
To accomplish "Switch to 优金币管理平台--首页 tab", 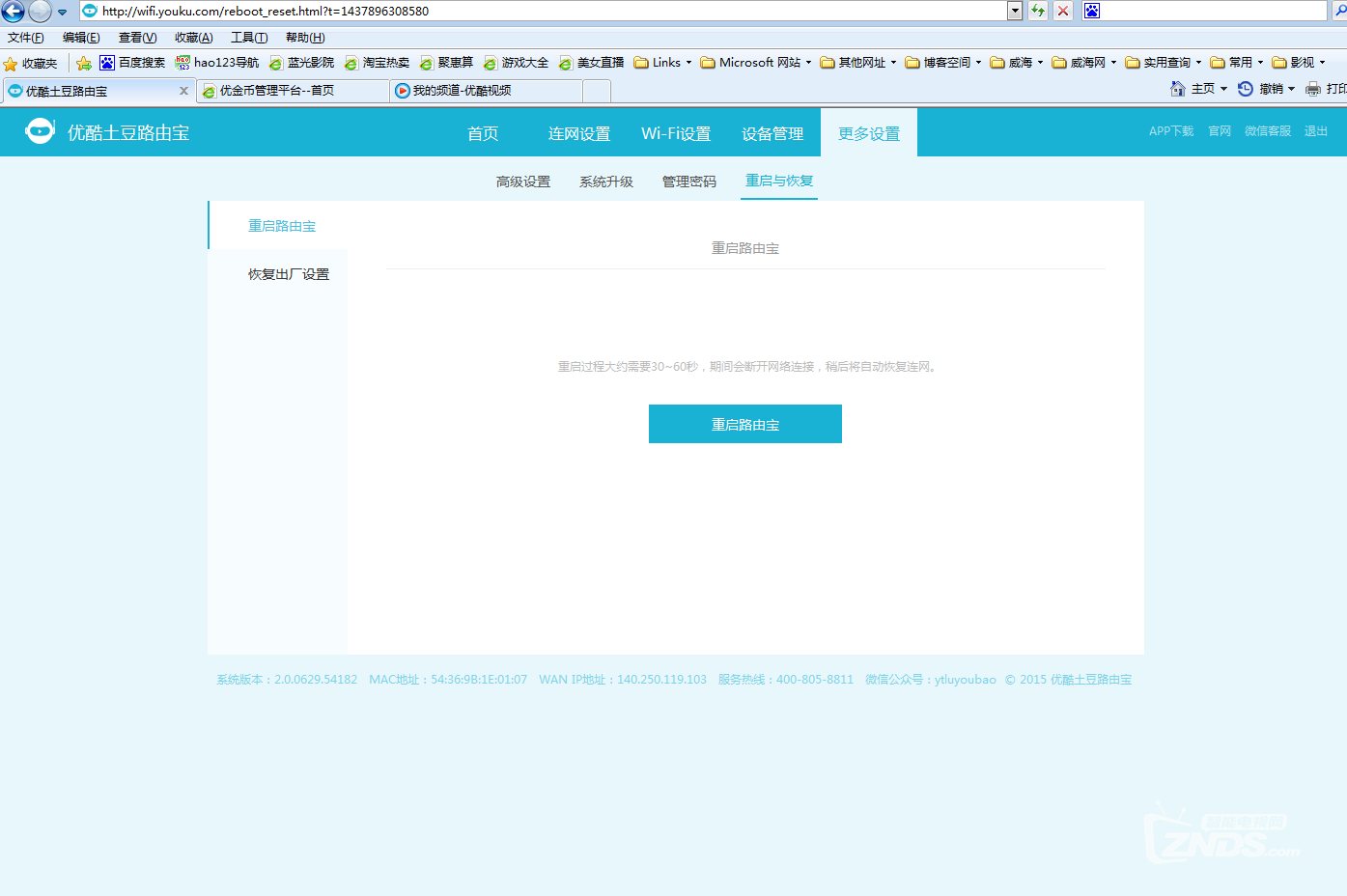I will [x=293, y=91].
